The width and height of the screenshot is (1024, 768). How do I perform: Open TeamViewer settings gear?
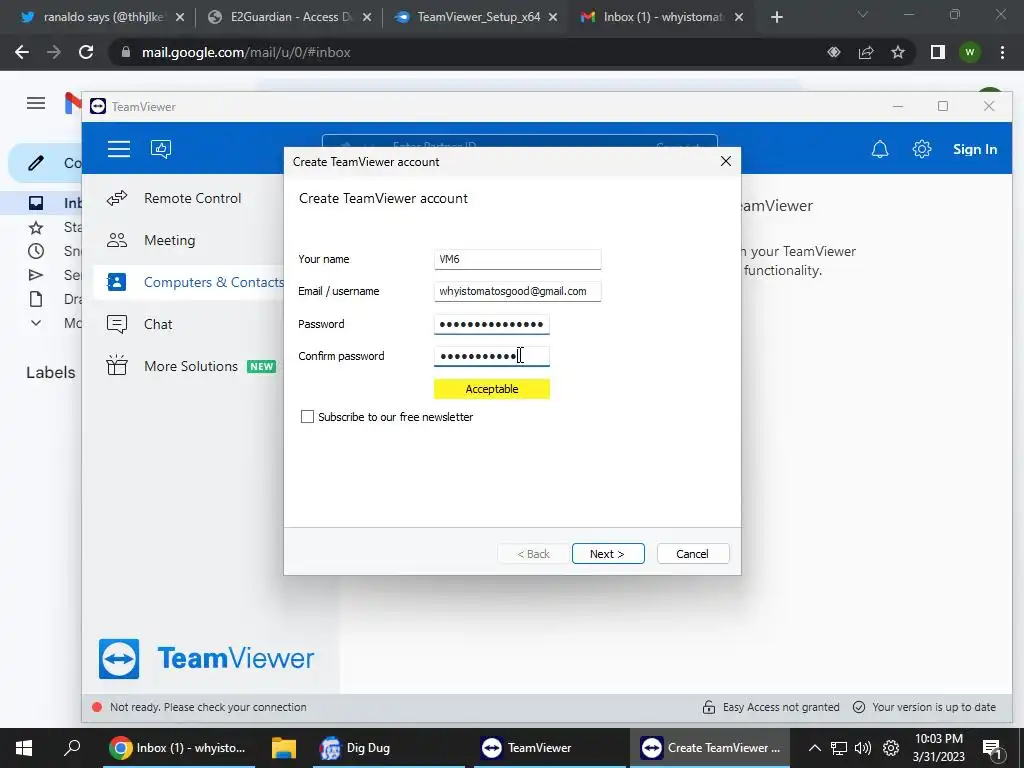921,149
